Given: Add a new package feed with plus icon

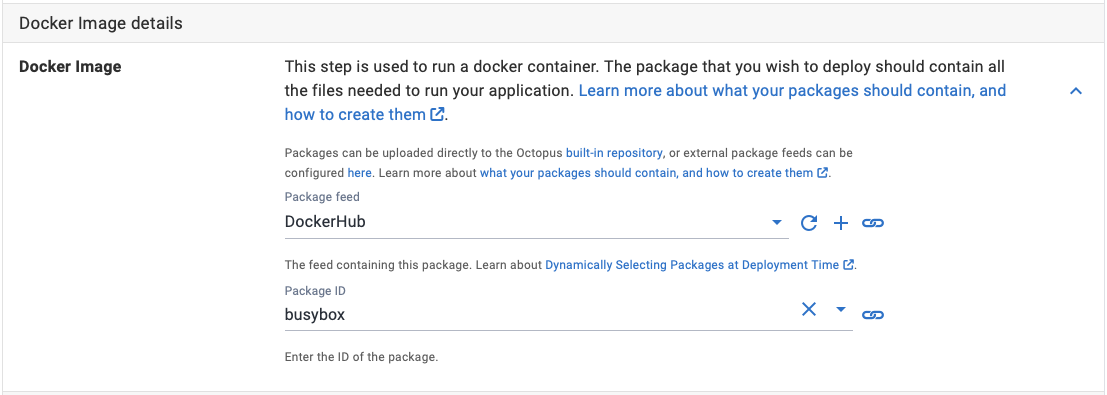Looking at the screenshot, I should 840,223.
